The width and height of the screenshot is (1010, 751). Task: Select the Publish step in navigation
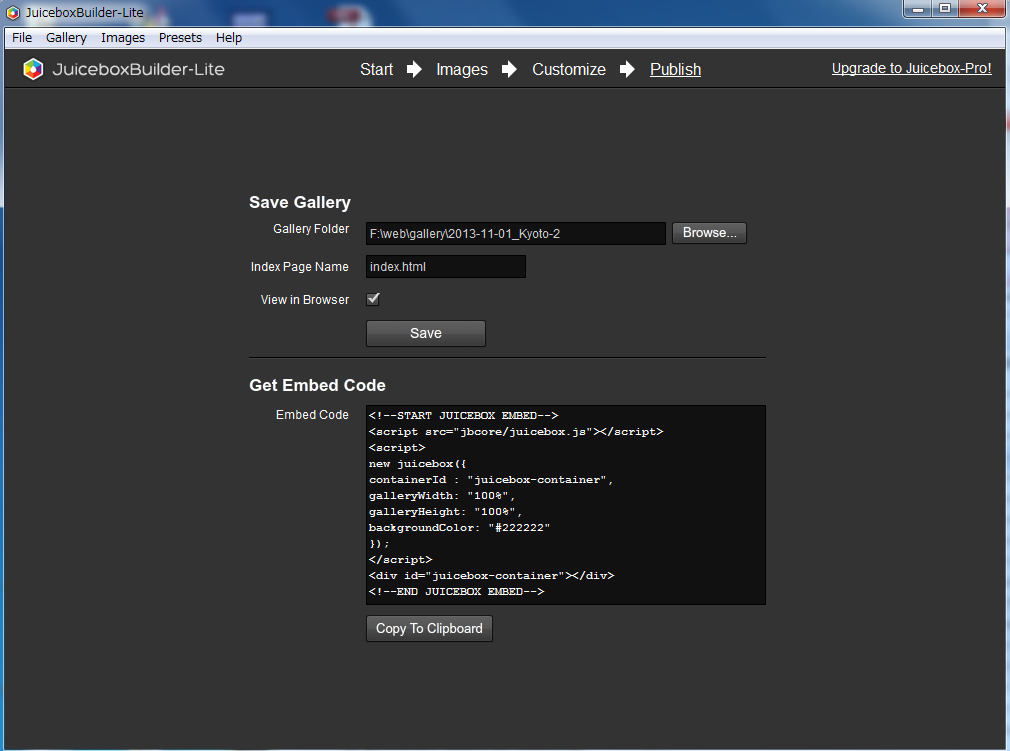(675, 69)
